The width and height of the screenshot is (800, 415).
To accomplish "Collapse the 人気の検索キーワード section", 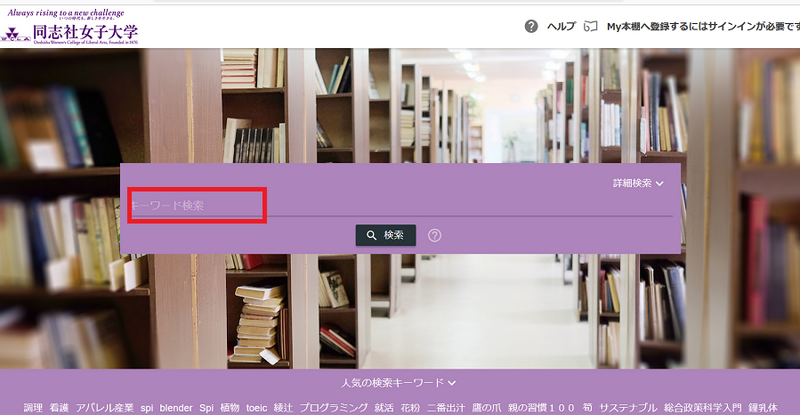I will point(398,382).
